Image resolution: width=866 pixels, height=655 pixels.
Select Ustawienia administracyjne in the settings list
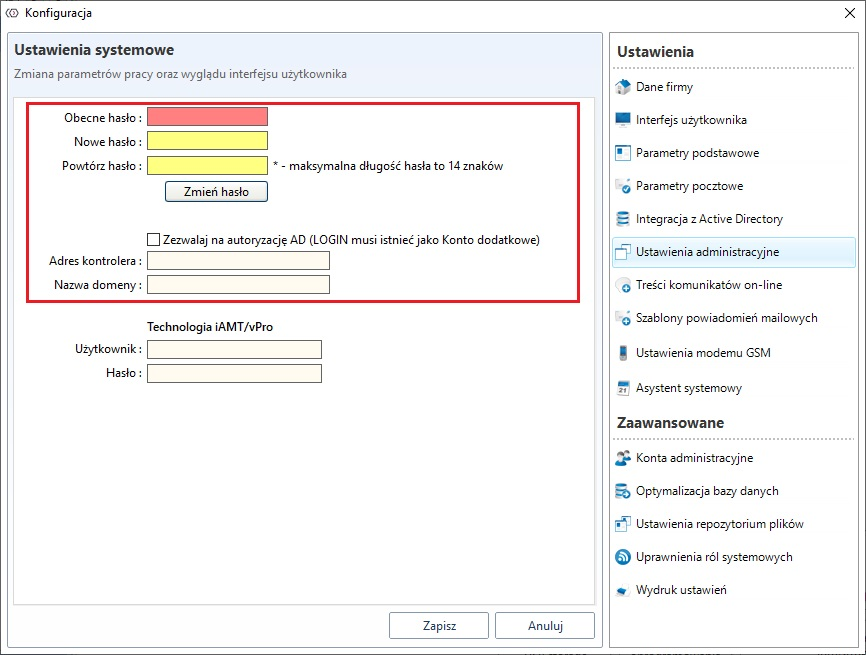coord(707,252)
